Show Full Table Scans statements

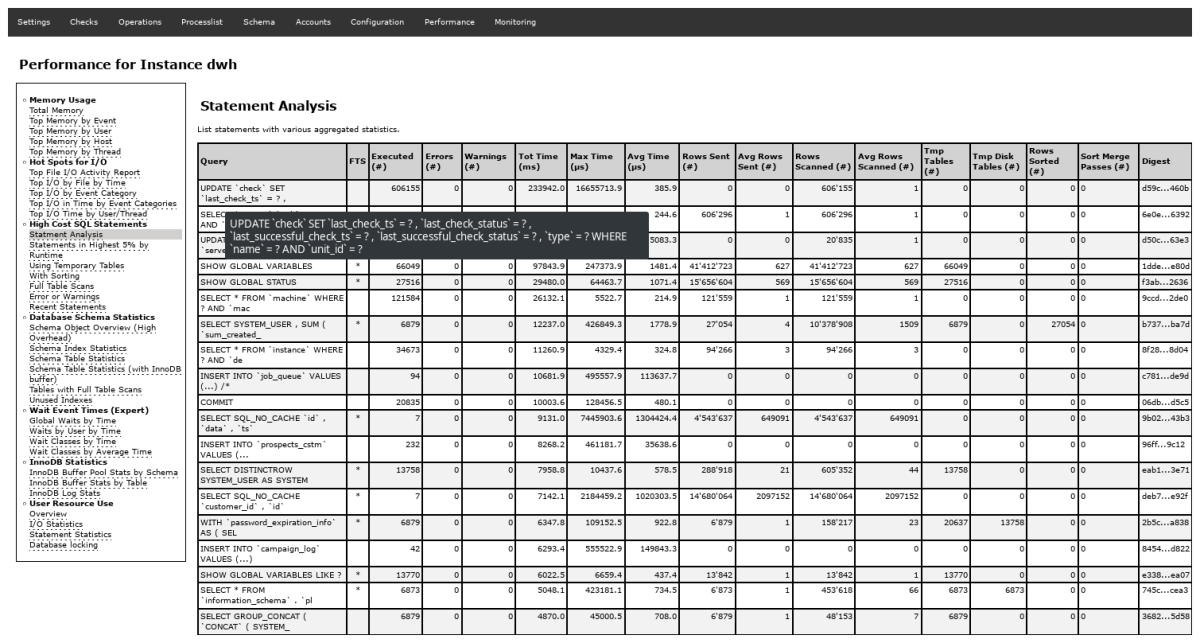pos(60,286)
